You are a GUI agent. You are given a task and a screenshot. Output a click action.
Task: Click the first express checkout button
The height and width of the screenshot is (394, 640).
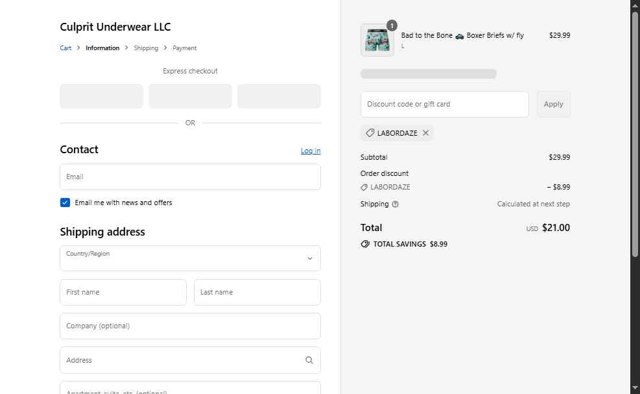(102, 96)
